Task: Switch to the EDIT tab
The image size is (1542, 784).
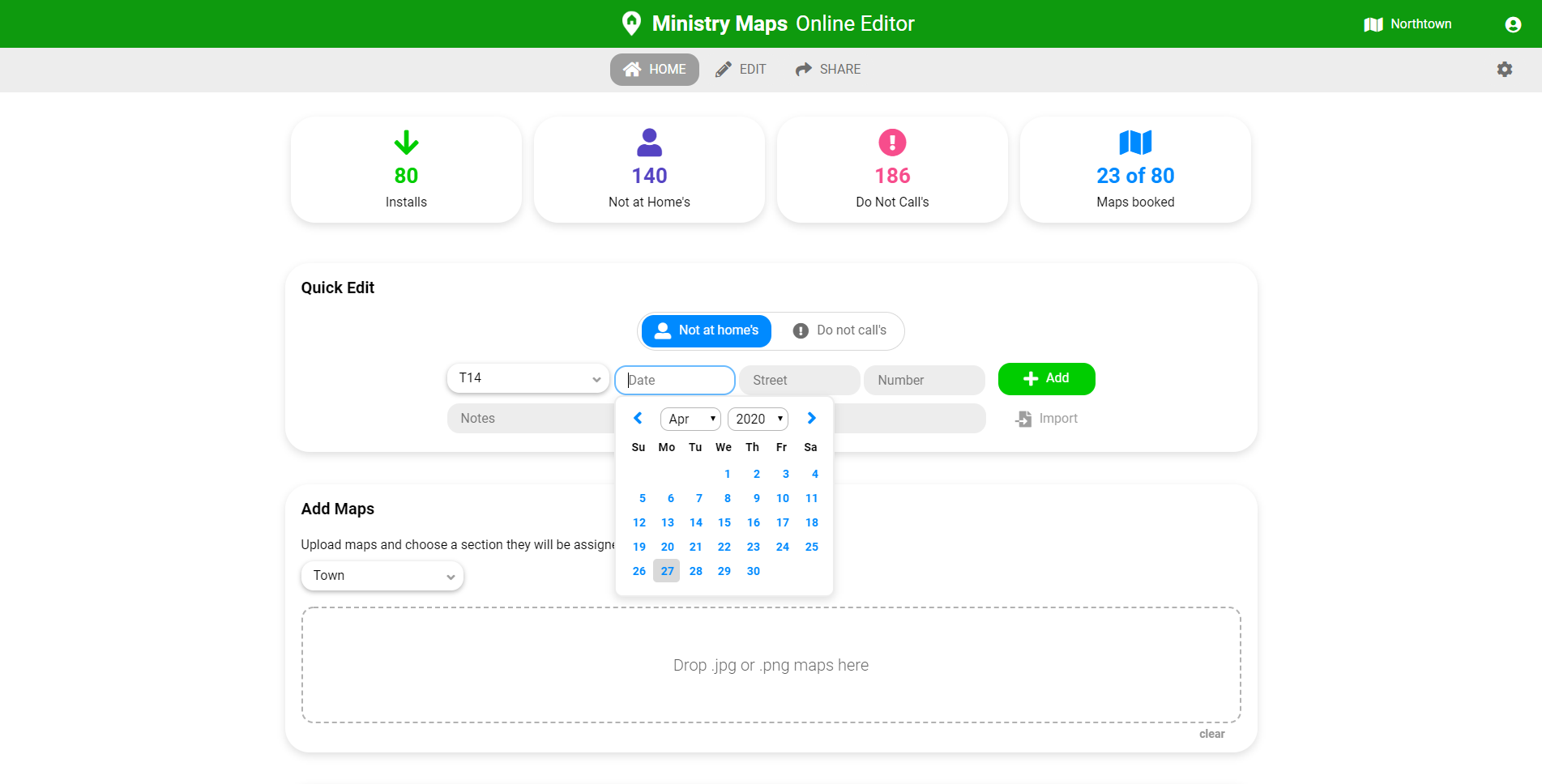Action: 741,70
